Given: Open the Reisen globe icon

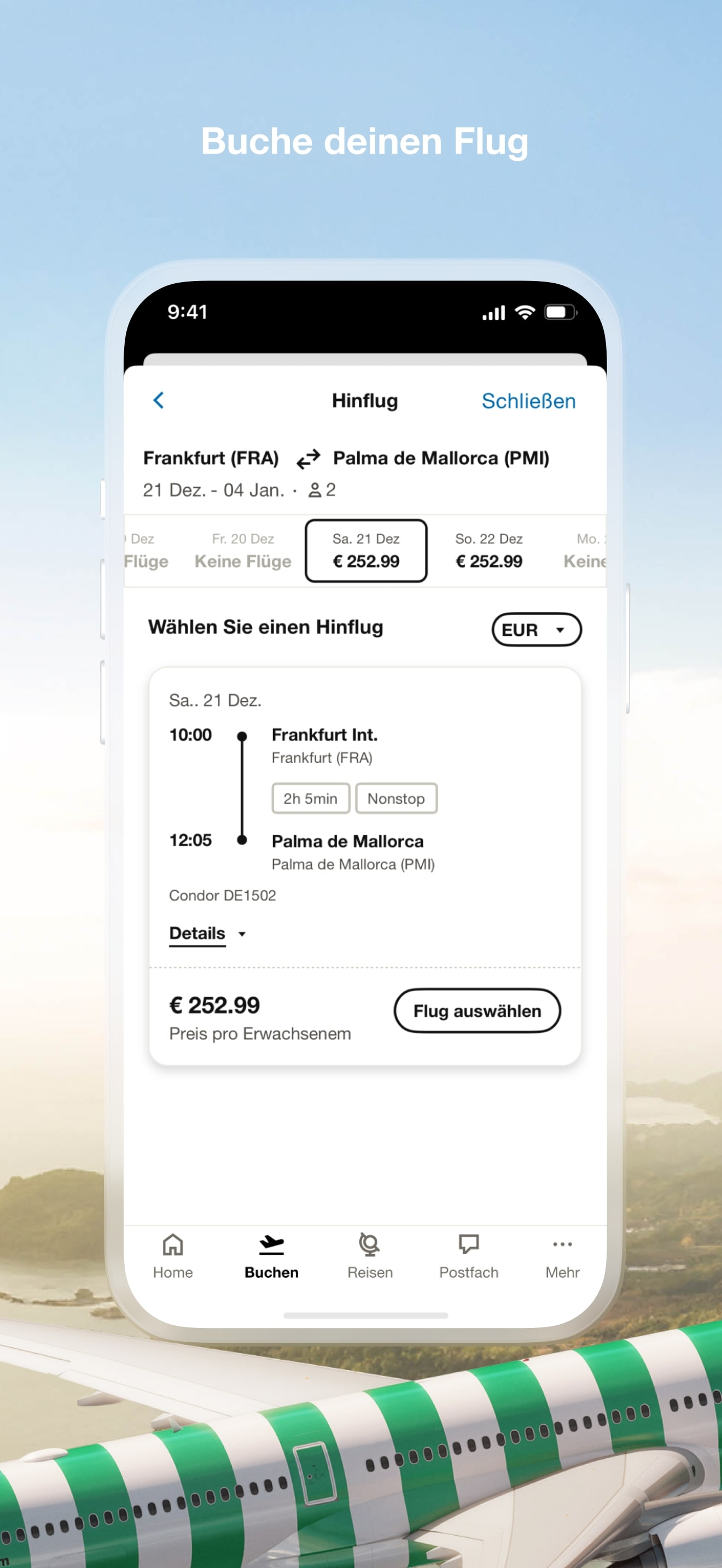Looking at the screenshot, I should (370, 1245).
